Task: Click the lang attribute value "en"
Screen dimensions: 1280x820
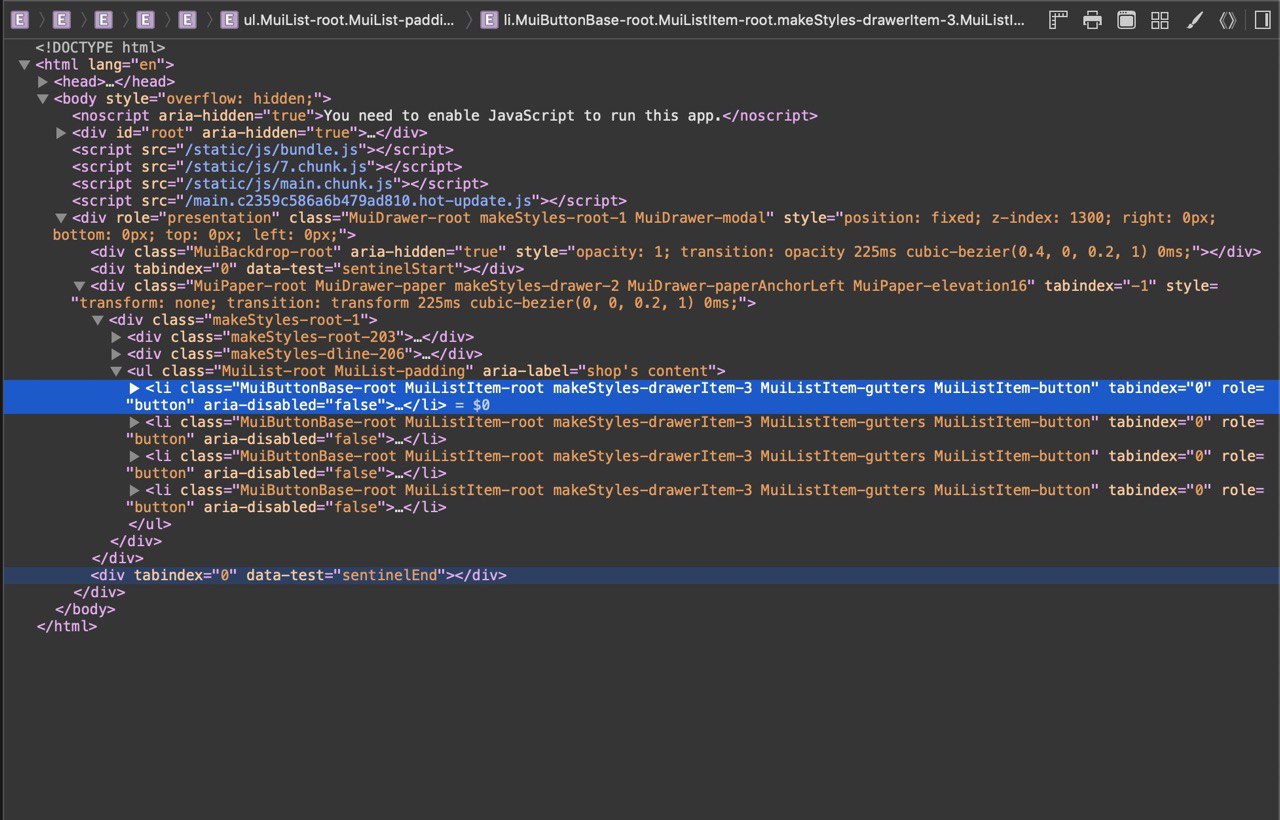Action: click(x=149, y=65)
